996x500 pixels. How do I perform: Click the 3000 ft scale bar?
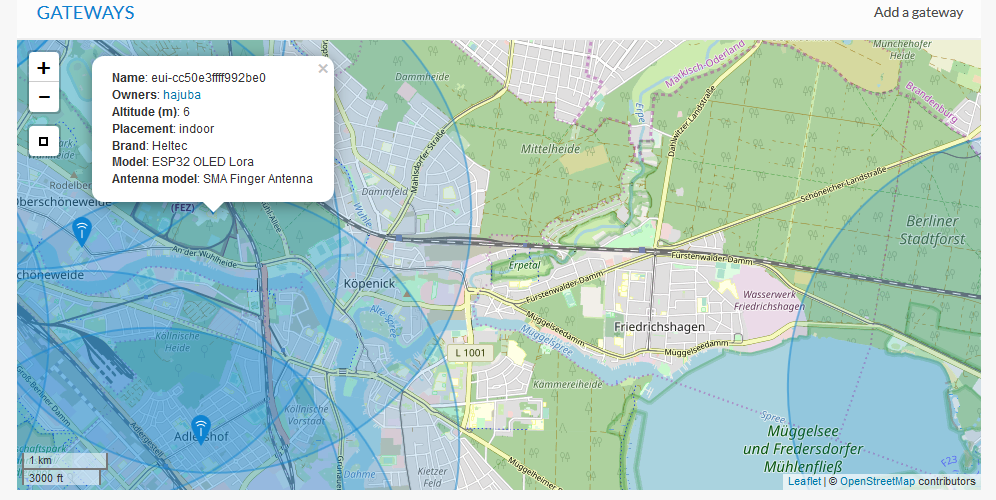(x=62, y=478)
